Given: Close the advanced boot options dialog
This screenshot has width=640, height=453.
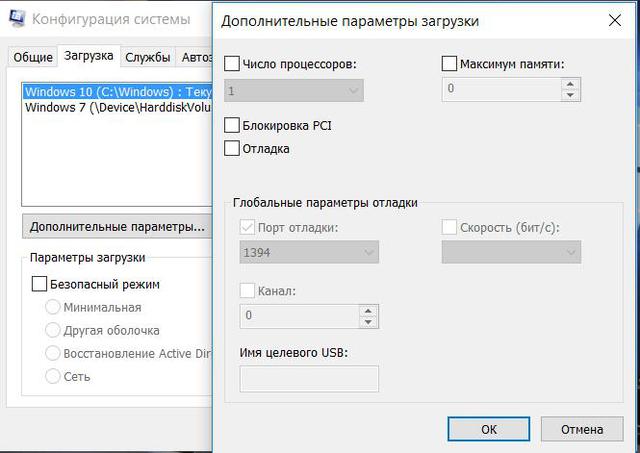Looking at the screenshot, I should [x=612, y=20].
